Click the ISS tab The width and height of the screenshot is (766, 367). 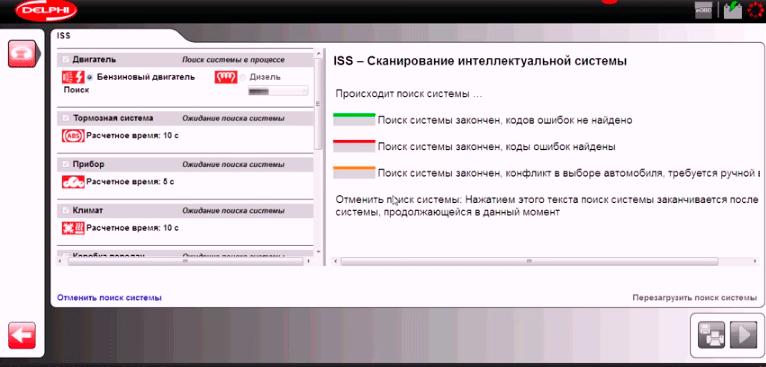(64, 36)
